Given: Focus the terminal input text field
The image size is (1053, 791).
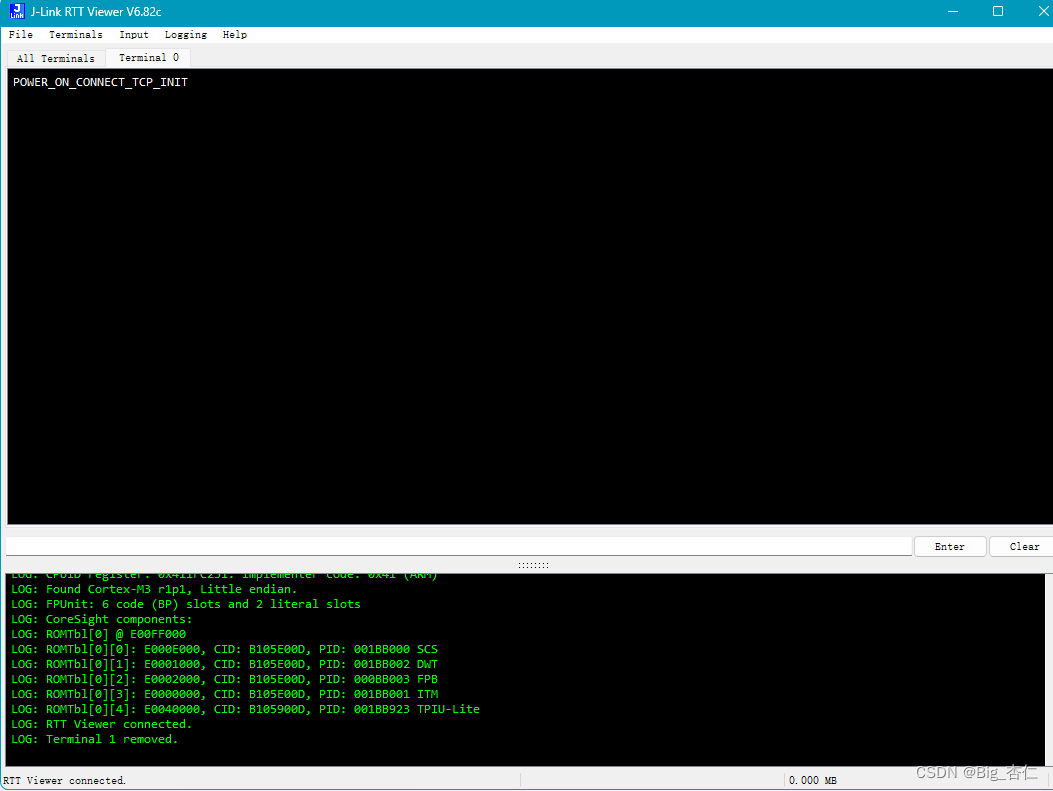Looking at the screenshot, I should [x=459, y=547].
